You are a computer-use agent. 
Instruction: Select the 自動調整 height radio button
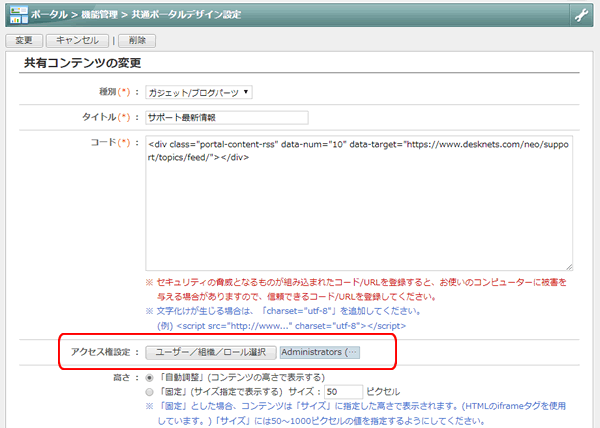tap(150, 378)
